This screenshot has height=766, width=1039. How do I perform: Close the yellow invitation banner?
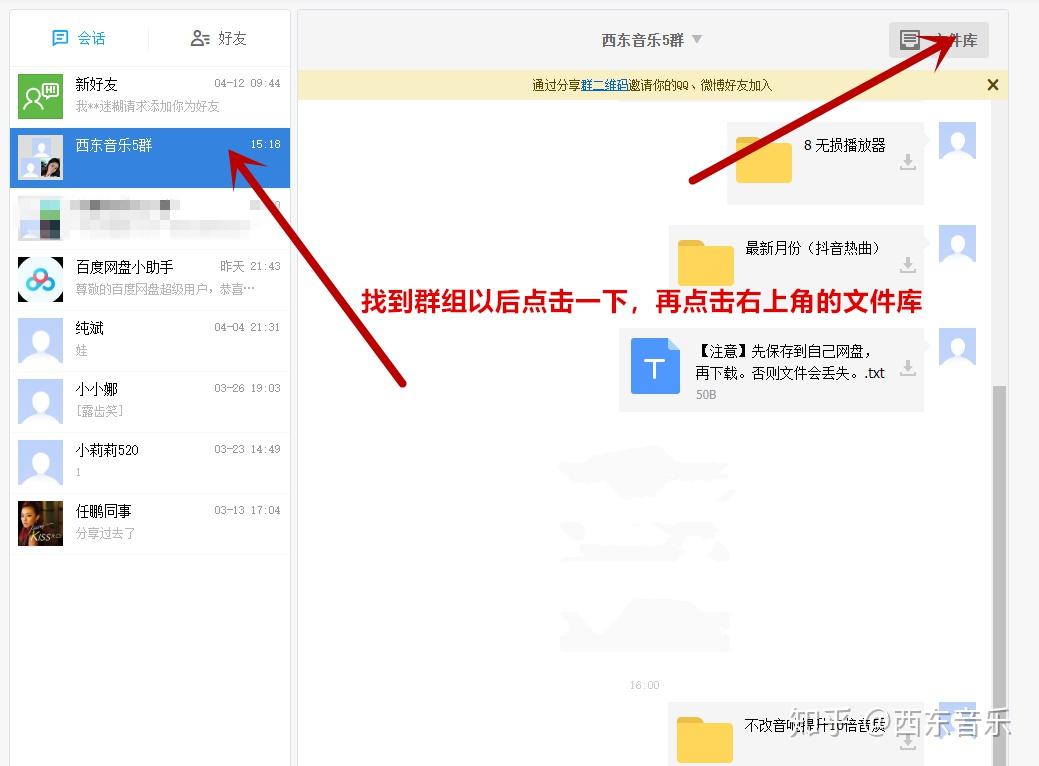(x=992, y=85)
